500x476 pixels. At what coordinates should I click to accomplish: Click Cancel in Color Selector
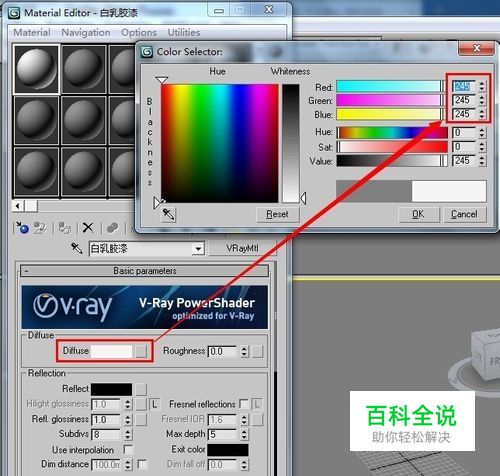click(464, 214)
